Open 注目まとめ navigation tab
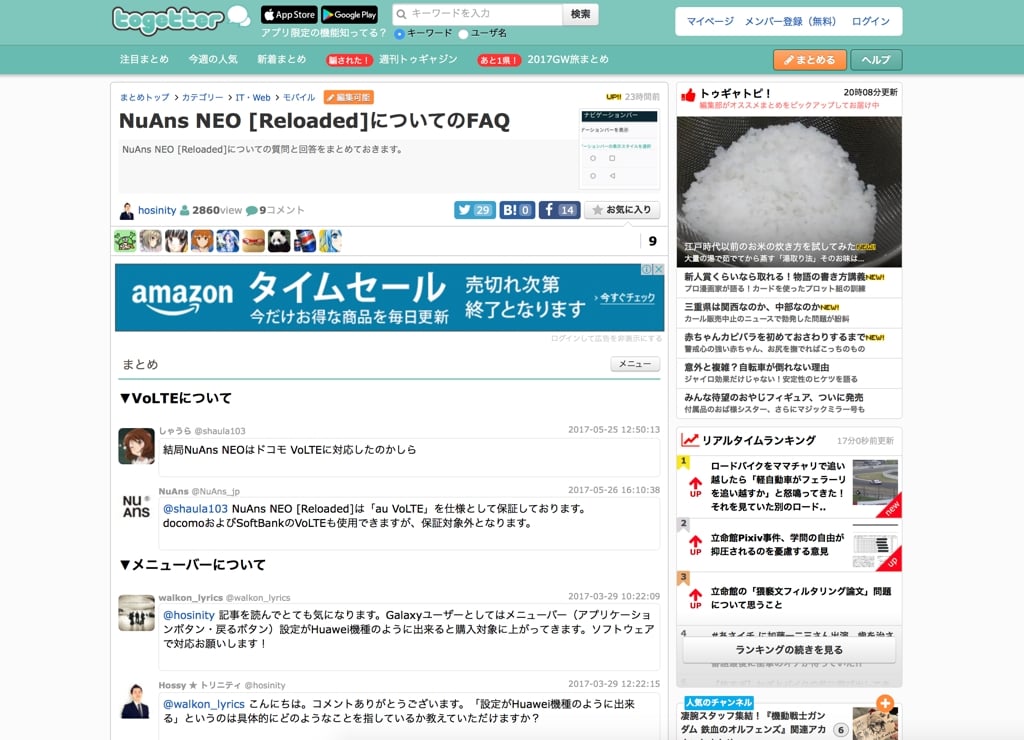 (x=144, y=59)
